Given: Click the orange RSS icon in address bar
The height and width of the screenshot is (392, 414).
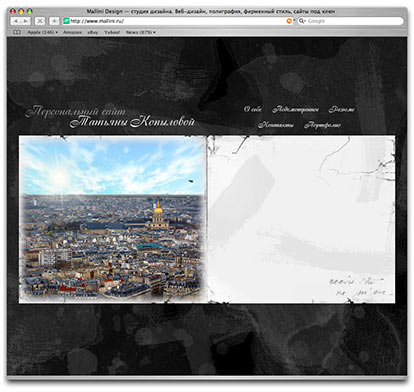Looking at the screenshot, I should point(289,21).
